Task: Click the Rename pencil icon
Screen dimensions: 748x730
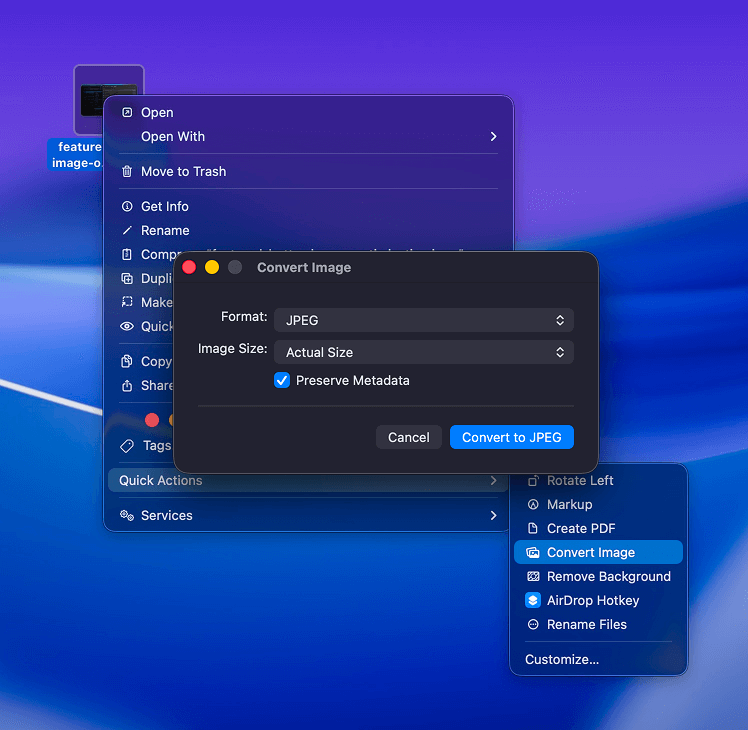Action: 127,231
